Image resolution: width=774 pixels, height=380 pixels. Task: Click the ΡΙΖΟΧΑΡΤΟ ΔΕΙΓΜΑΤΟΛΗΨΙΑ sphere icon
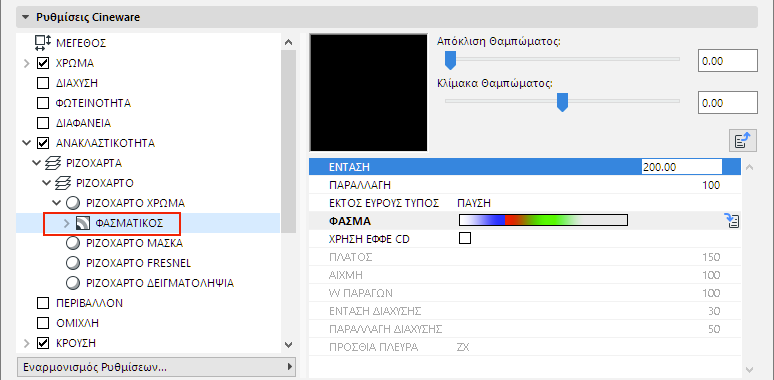tap(73, 283)
